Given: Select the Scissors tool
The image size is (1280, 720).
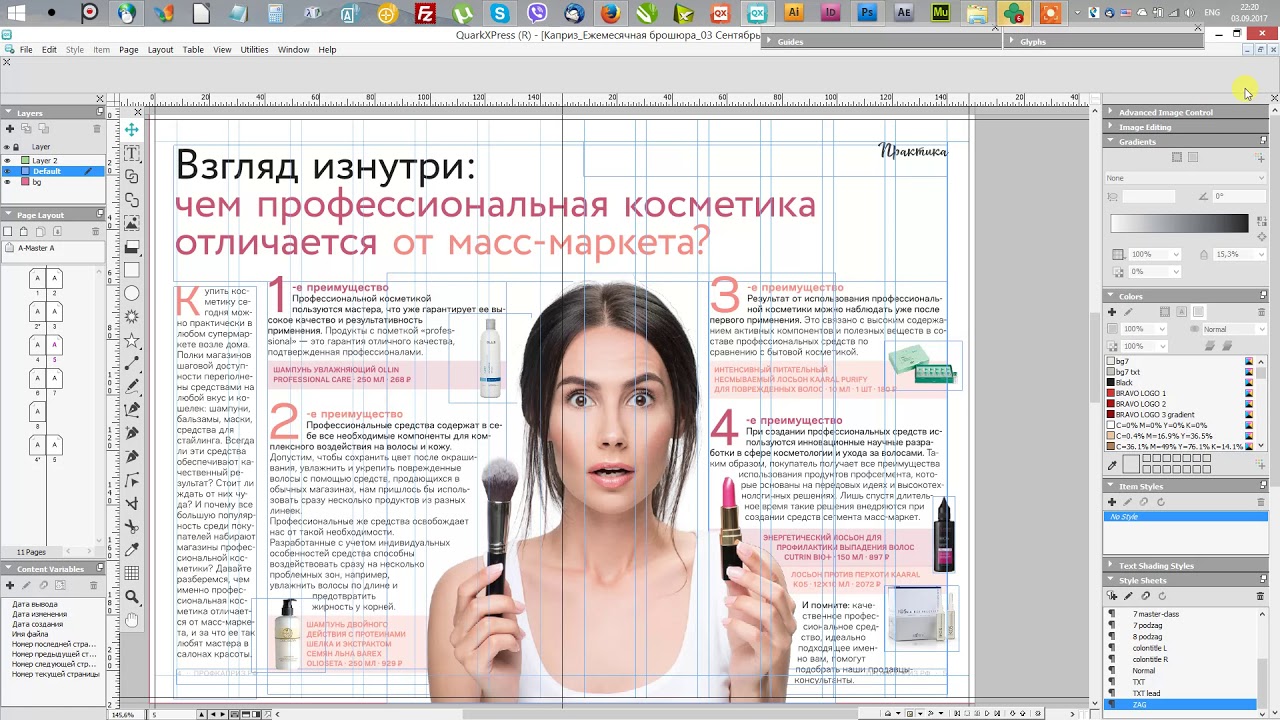Looking at the screenshot, I should (x=132, y=526).
